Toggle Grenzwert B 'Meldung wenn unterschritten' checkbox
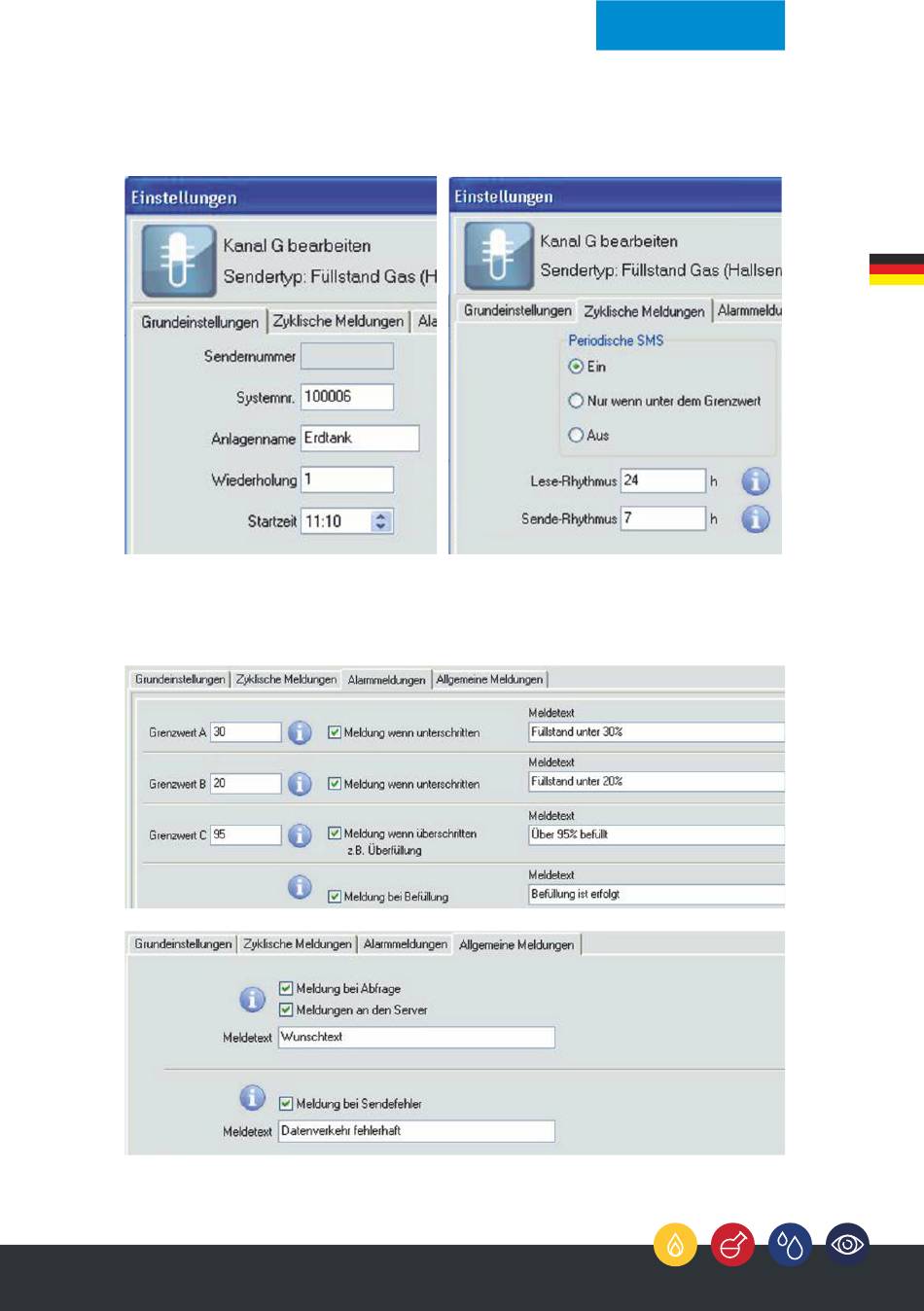924x1311 pixels. [x=335, y=783]
